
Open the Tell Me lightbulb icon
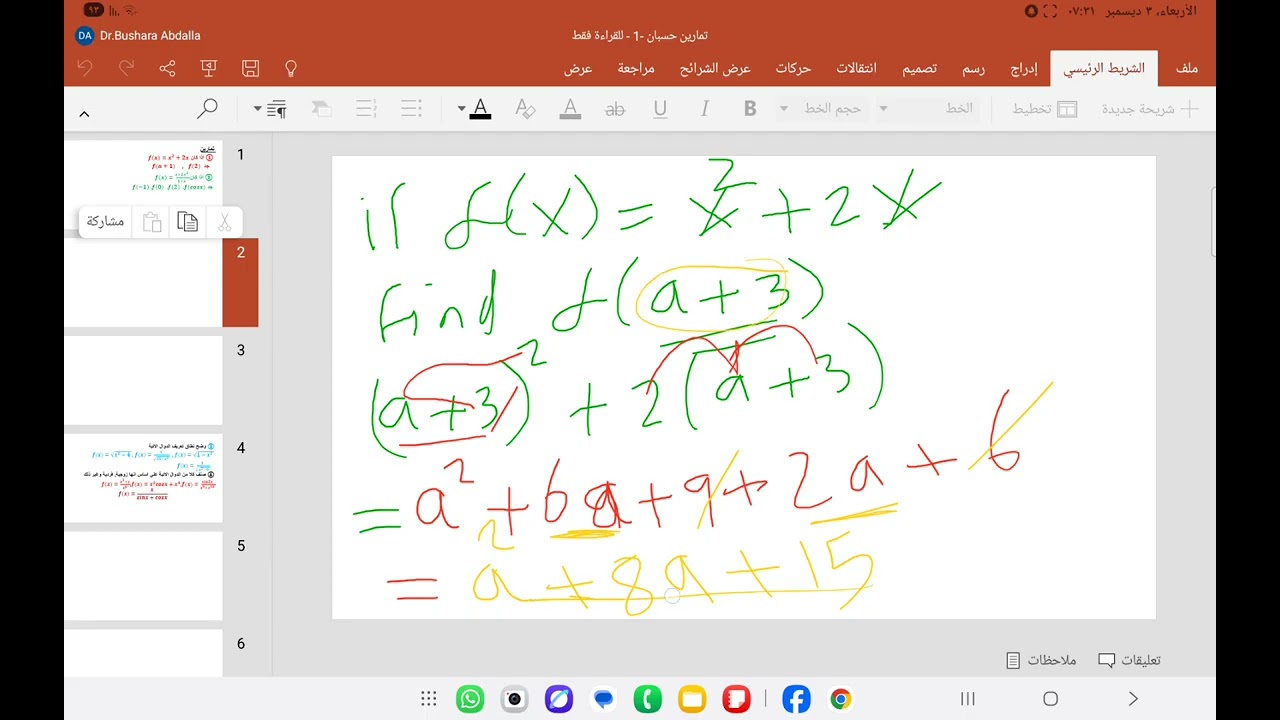tap(291, 68)
